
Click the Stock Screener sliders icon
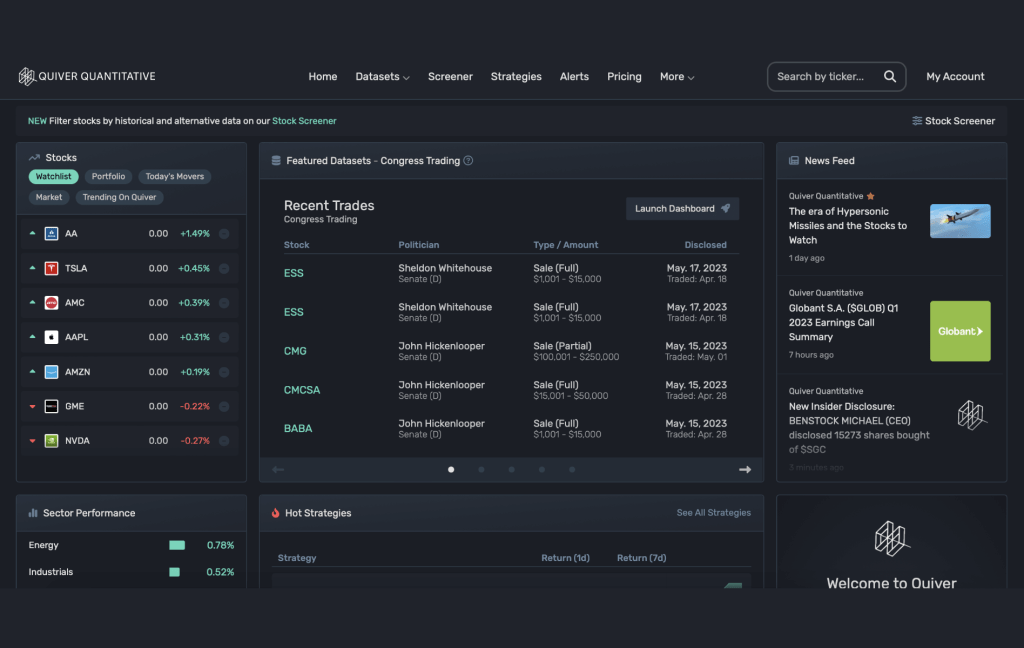917,121
